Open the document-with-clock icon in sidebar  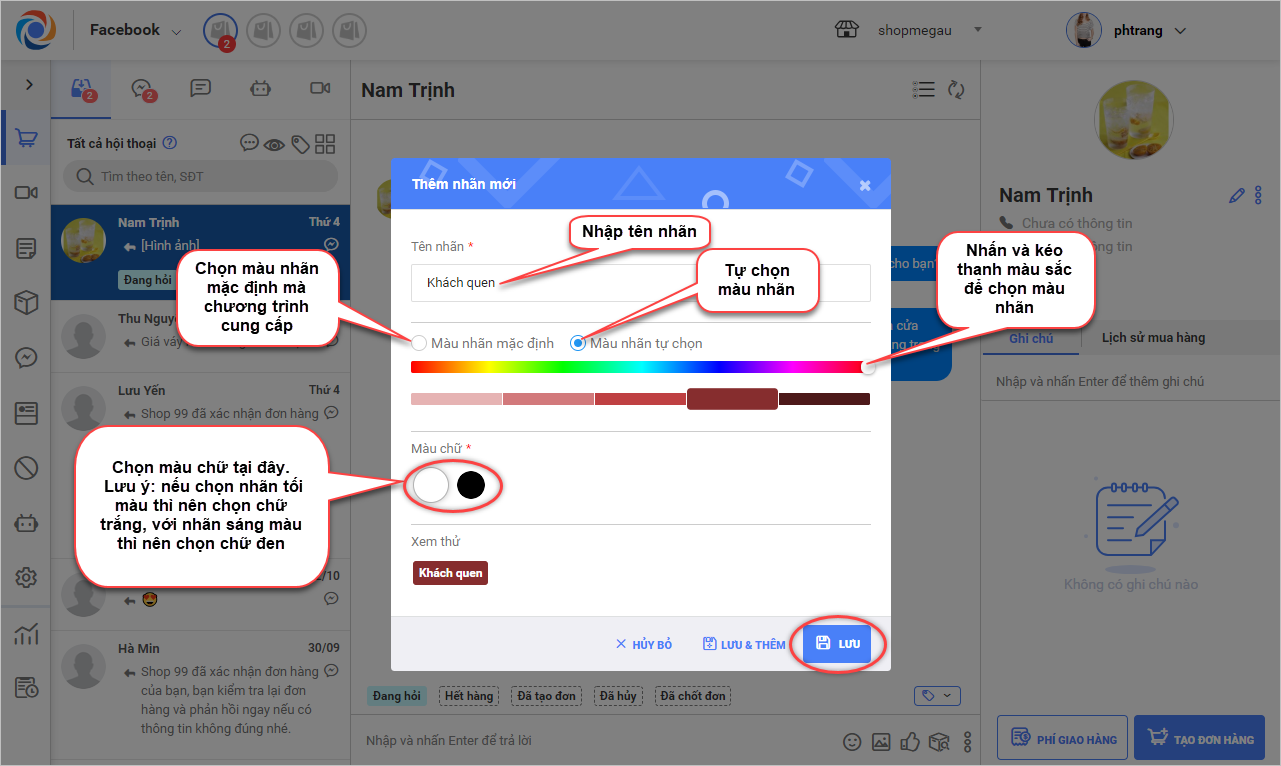26,687
